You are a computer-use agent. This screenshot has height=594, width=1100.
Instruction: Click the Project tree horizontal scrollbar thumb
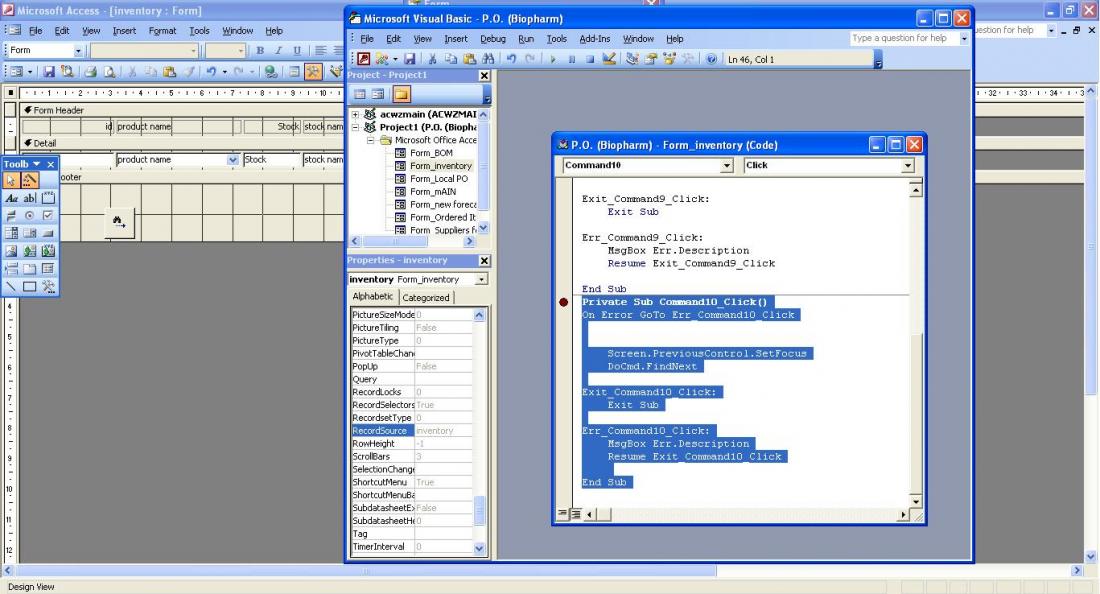(394, 241)
